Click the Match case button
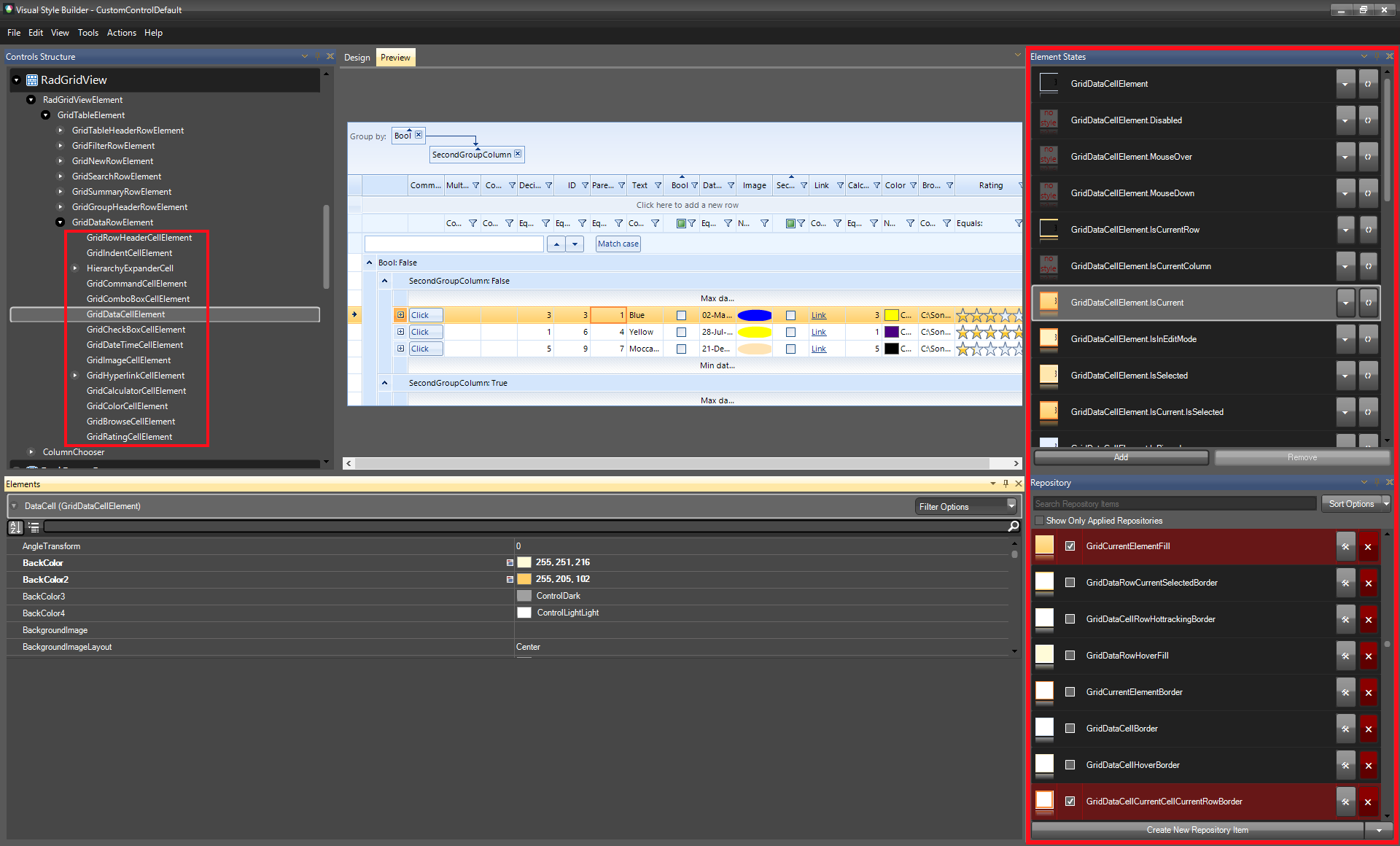 tap(618, 244)
